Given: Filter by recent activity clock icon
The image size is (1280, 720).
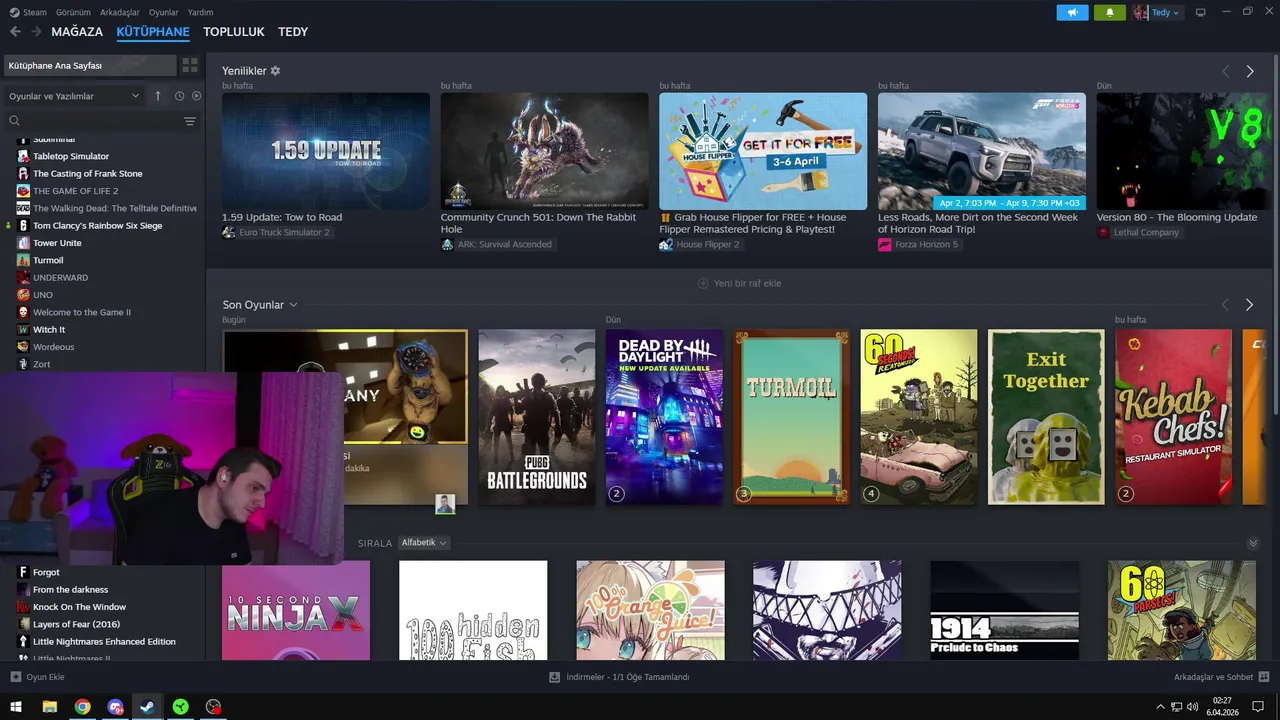Looking at the screenshot, I should 179,96.
